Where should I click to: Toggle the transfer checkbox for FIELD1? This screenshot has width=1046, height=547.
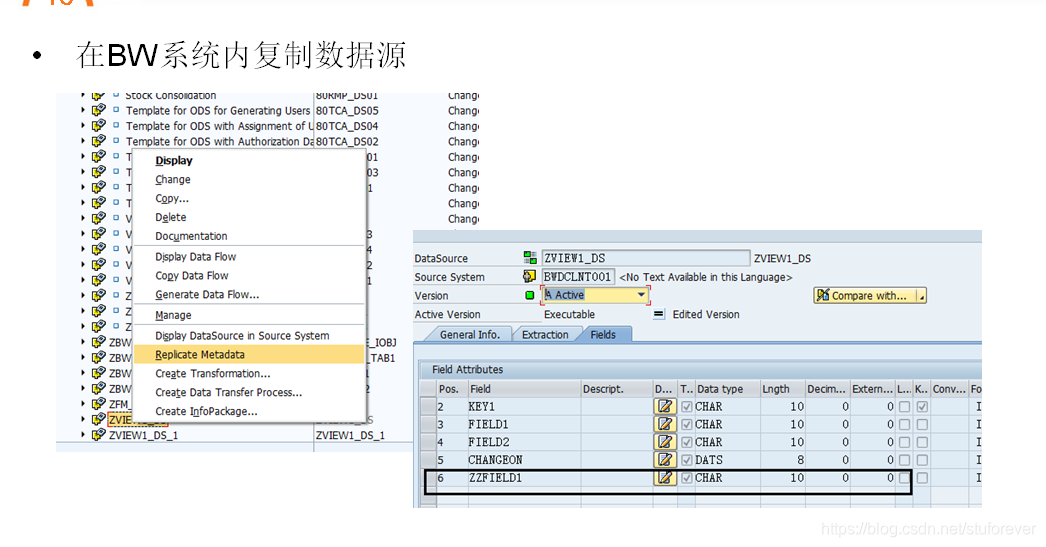coord(686,424)
